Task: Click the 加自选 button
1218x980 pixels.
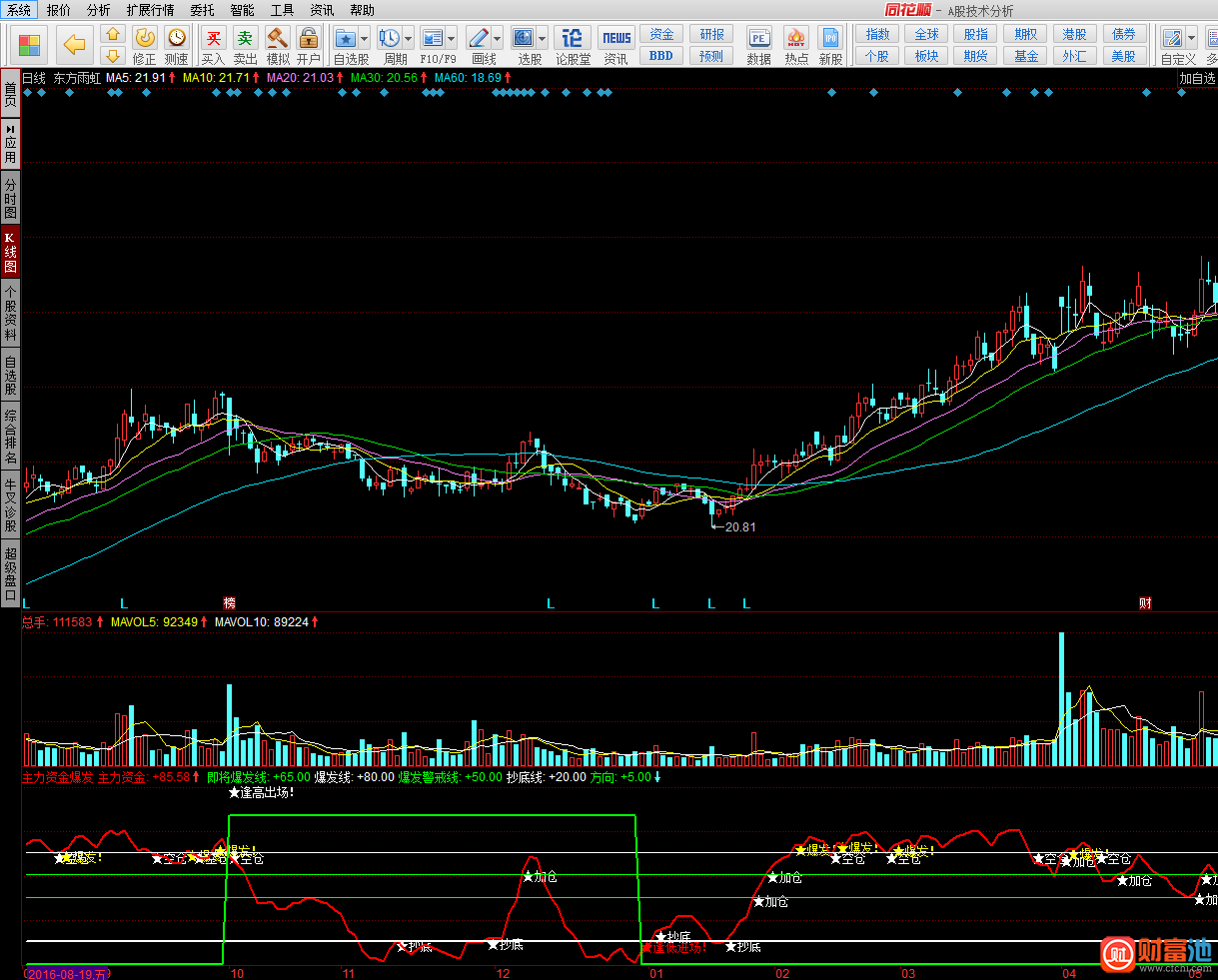Action: [1197, 78]
